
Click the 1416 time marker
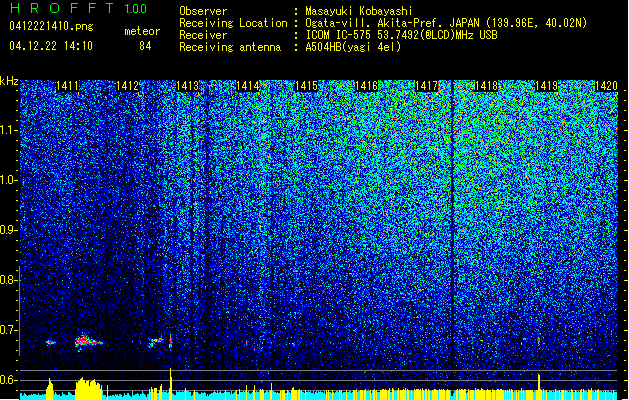[367, 86]
